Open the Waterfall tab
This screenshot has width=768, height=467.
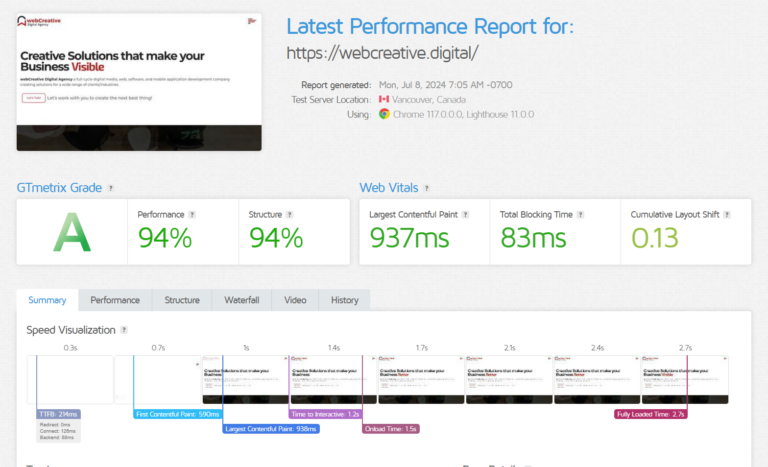pyautogui.click(x=241, y=300)
